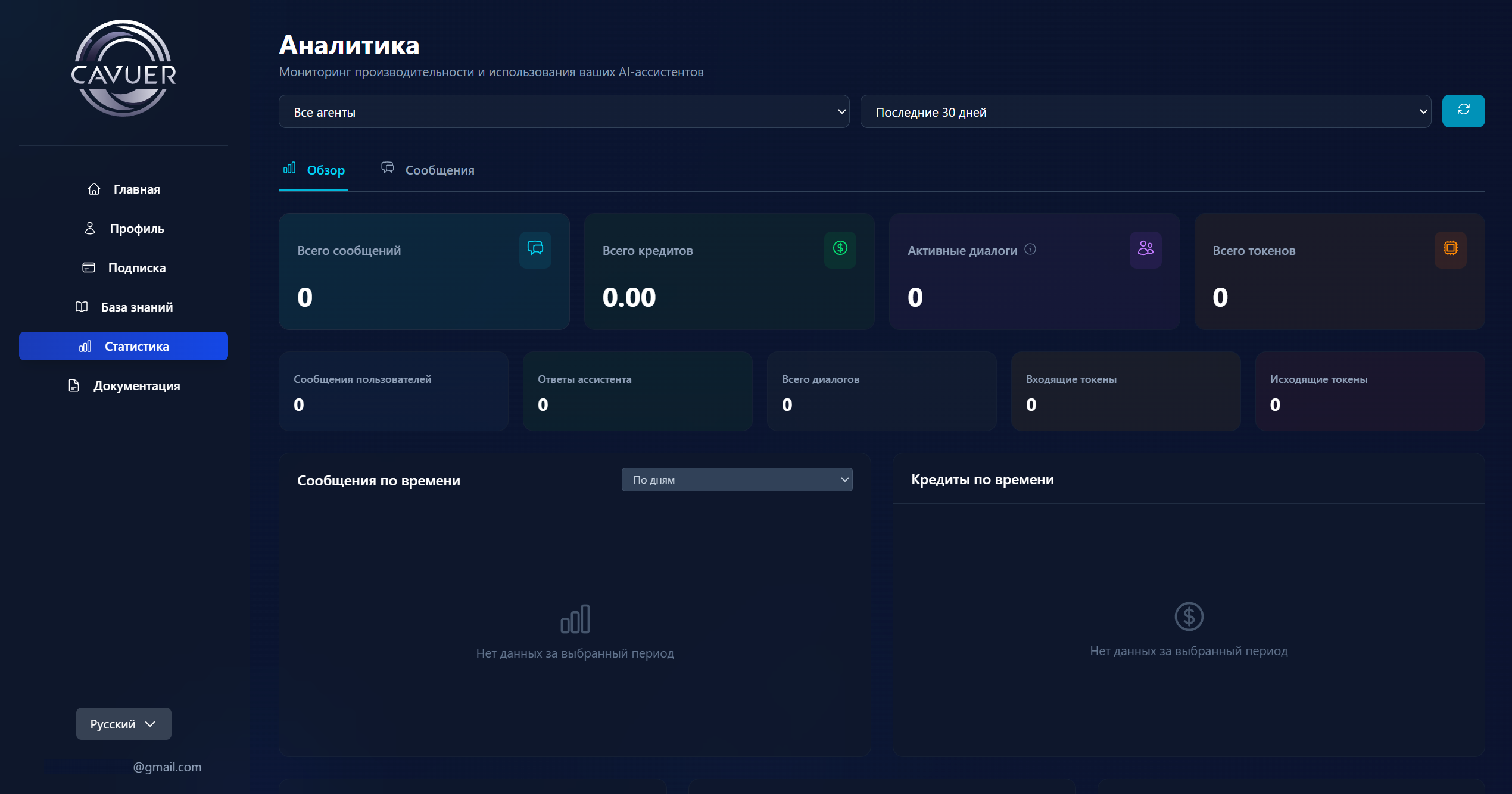Image resolution: width=1512 pixels, height=794 pixels.
Task: Click the refresh analytics icon button
Action: pos(1463,111)
